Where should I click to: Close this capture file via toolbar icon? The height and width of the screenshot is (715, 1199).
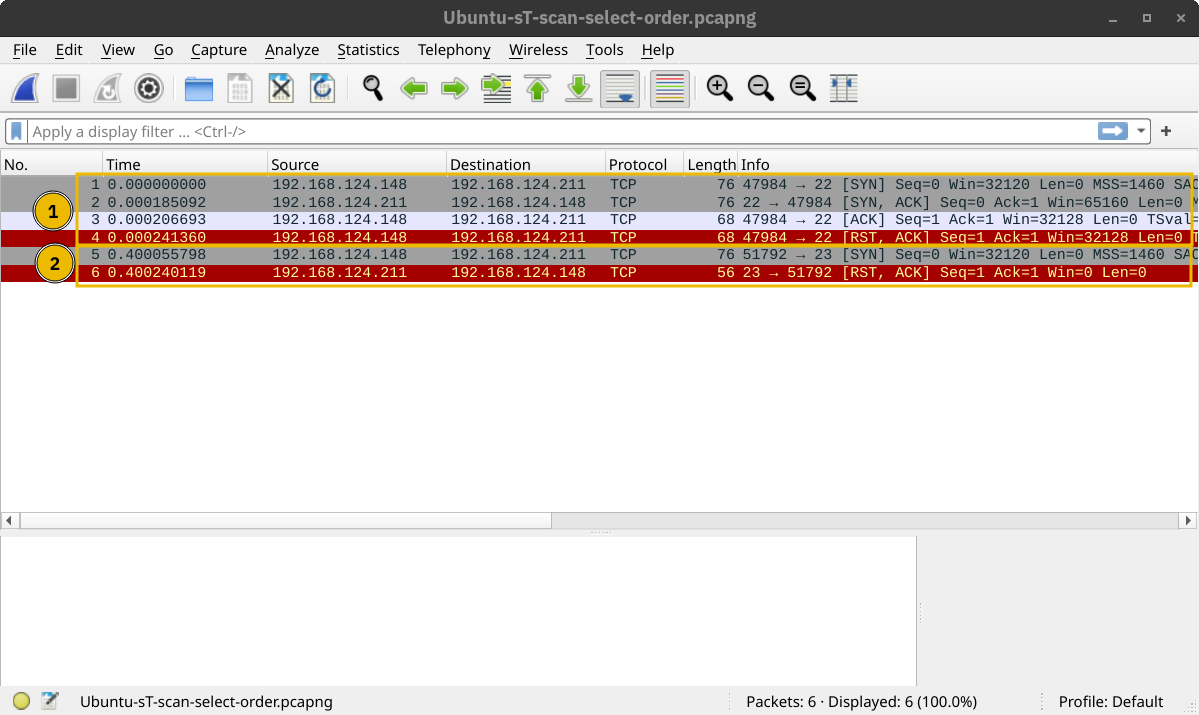pyautogui.click(x=282, y=89)
